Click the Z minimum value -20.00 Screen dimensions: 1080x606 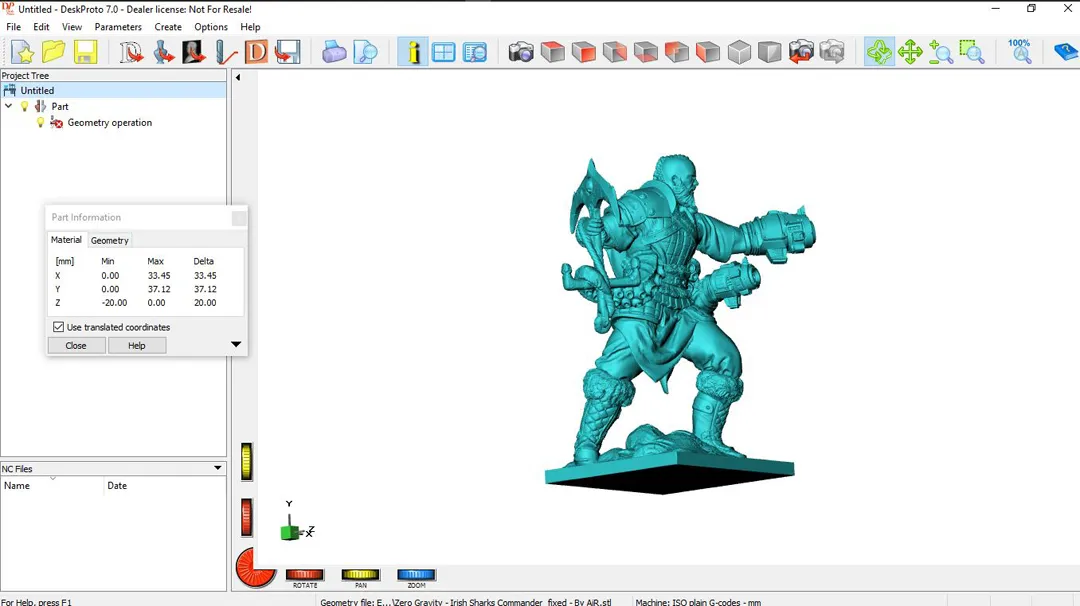pos(114,302)
